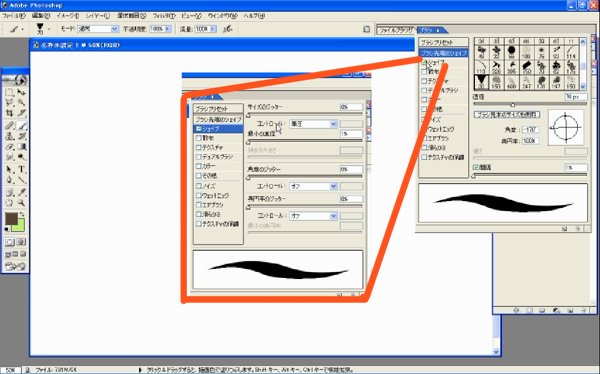Open brush preset picker arrow beside 70
600x374 pixels.
49,29
